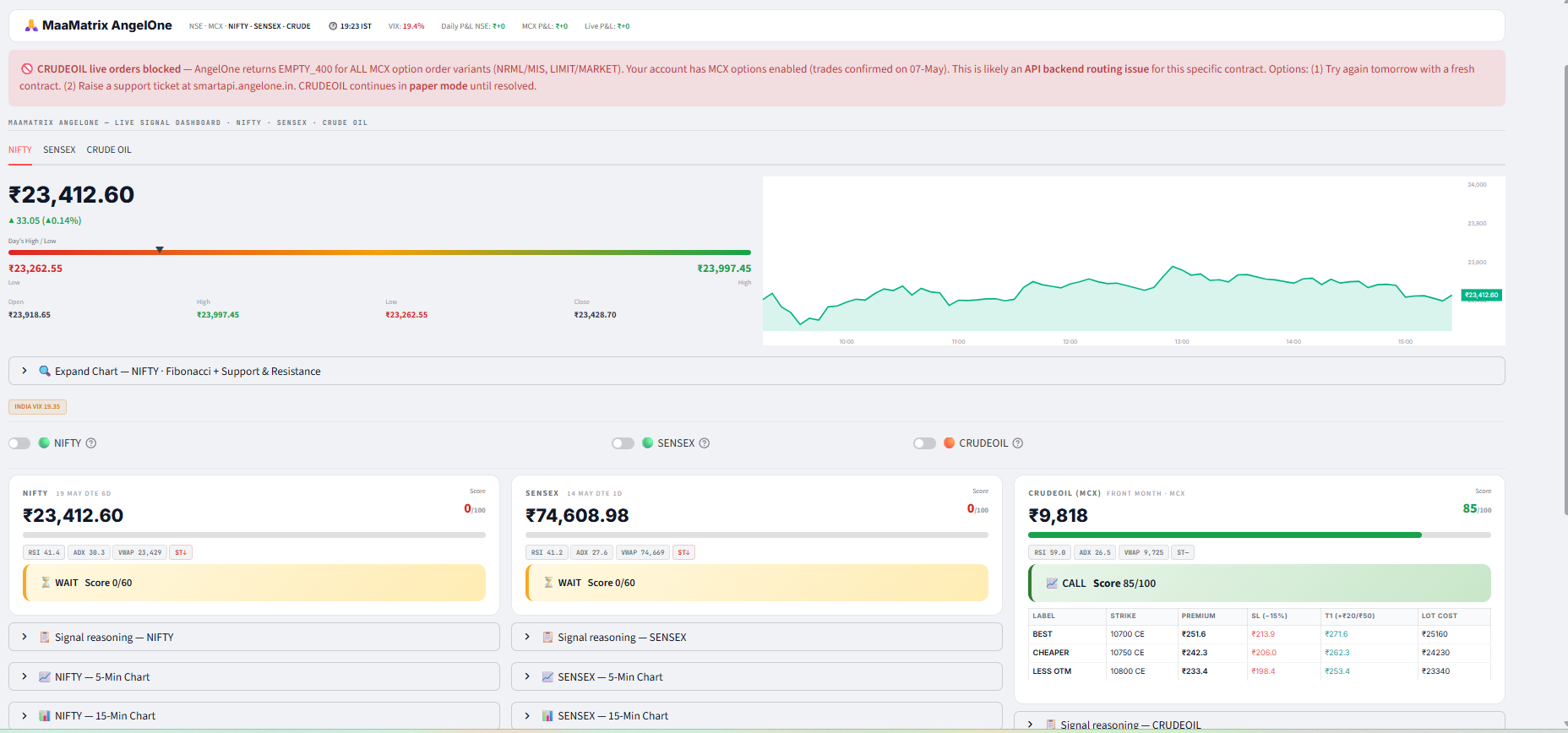Screen dimensions: 1568x733
Task: Expand NIFTY — 5-Min Chart chevron
Action: click(24, 676)
